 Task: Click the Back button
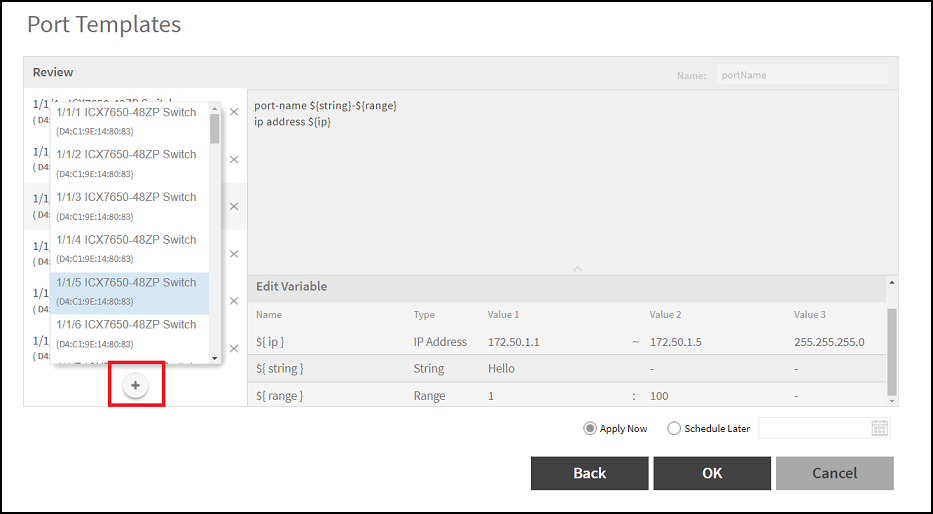pos(590,473)
